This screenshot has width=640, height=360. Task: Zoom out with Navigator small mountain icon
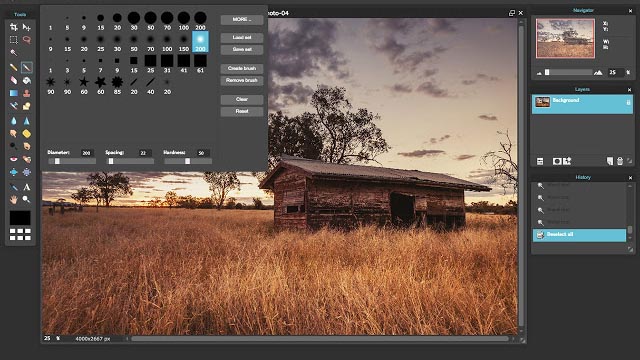coord(539,73)
